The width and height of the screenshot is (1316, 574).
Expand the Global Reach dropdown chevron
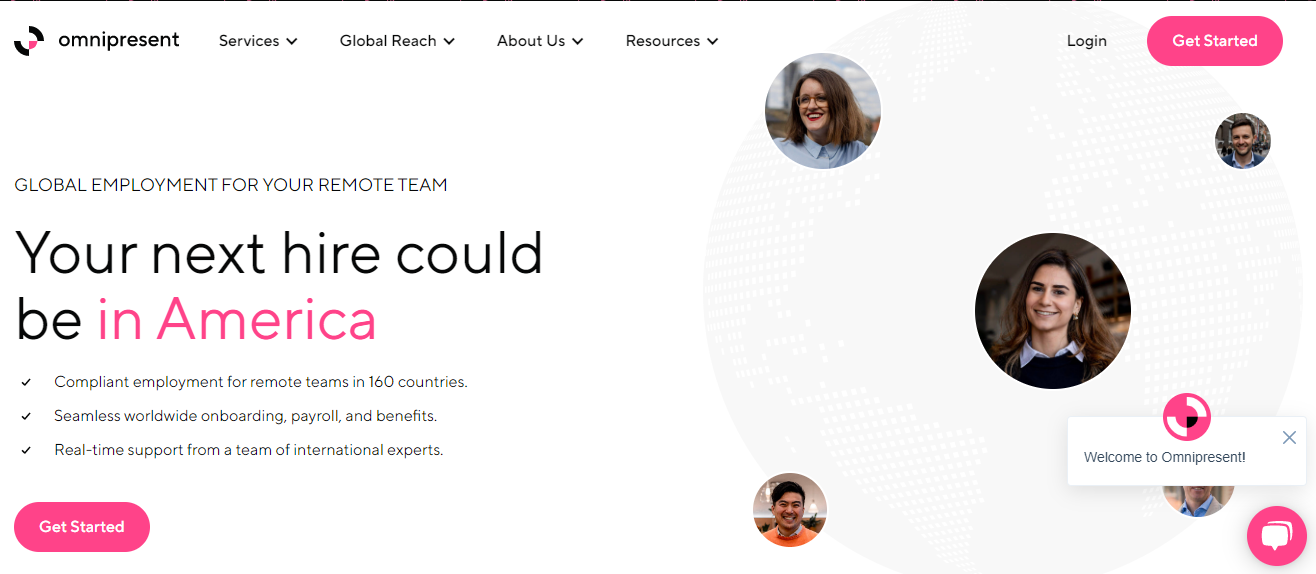[449, 41]
